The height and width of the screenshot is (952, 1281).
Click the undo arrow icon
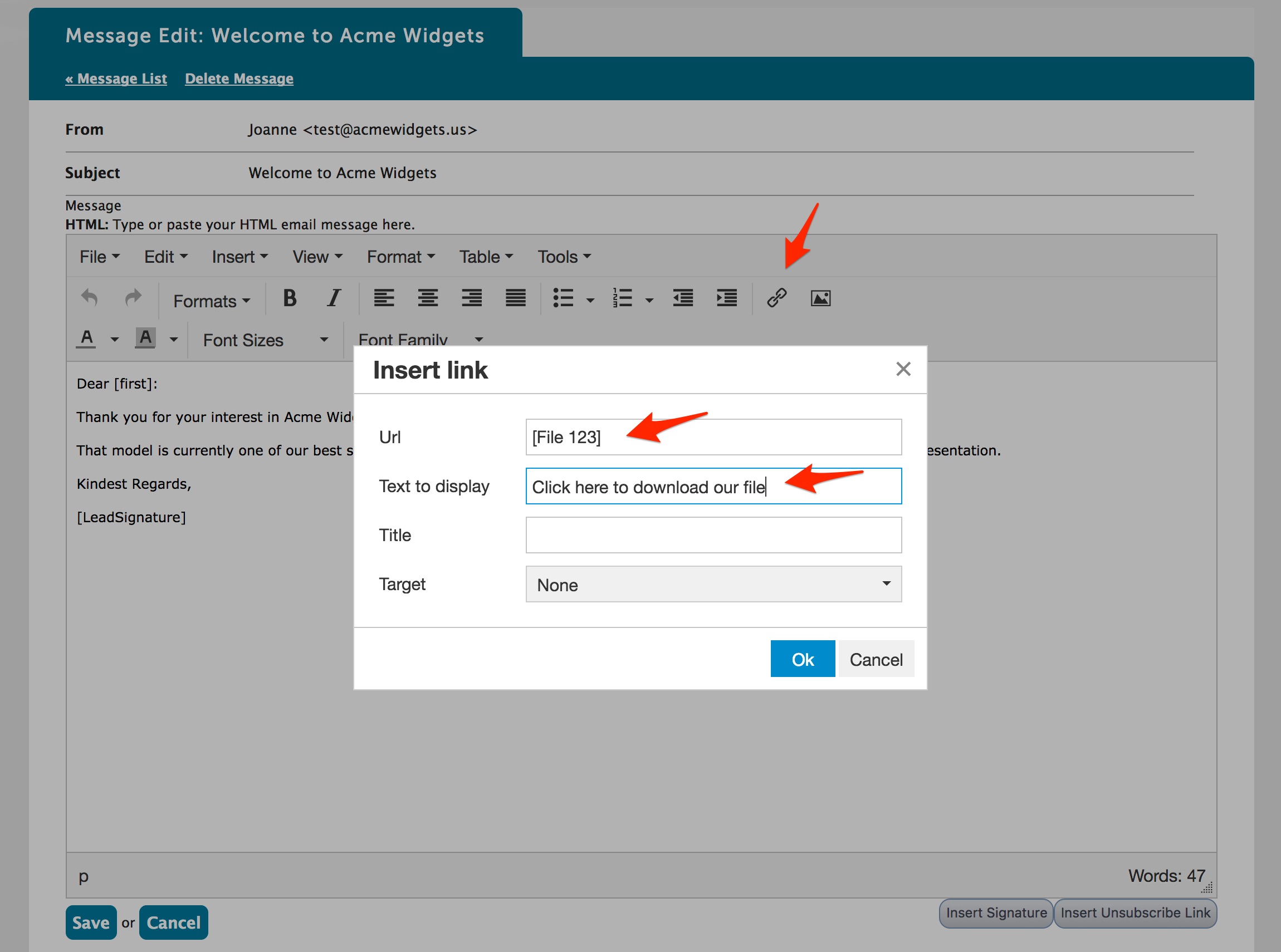pyautogui.click(x=89, y=298)
